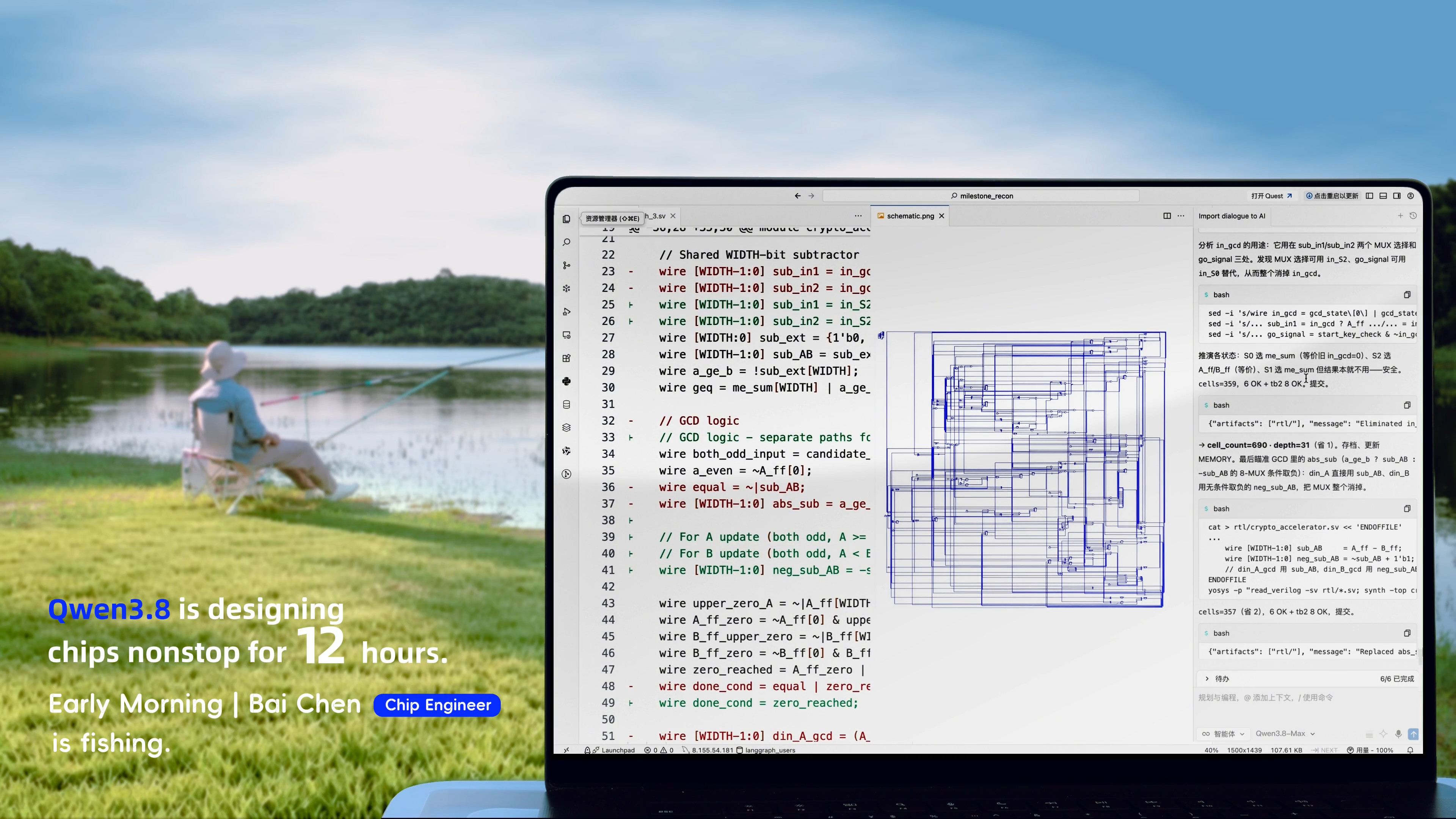Open the account profile icon in title bar

click(1410, 196)
